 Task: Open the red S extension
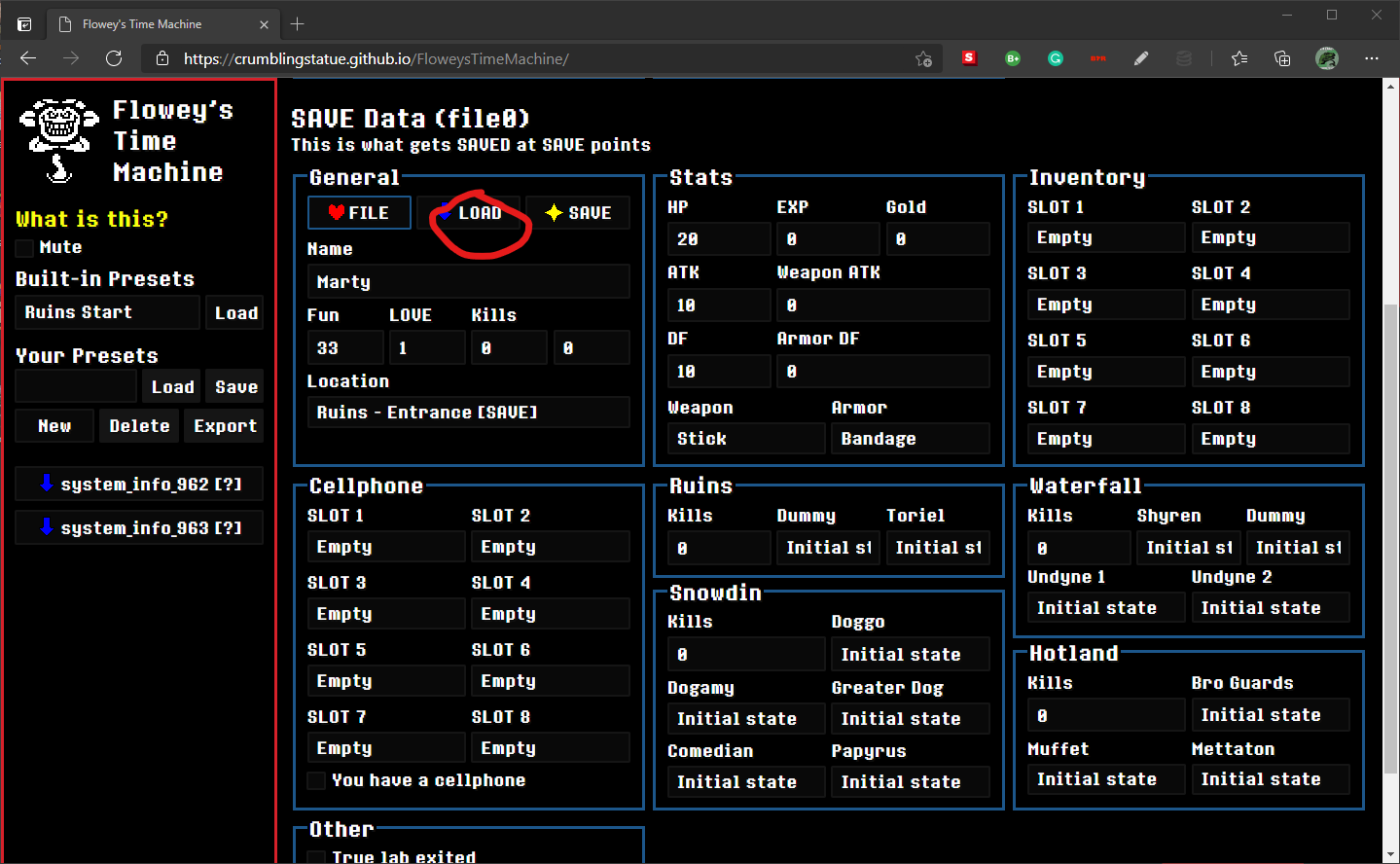tap(969, 58)
